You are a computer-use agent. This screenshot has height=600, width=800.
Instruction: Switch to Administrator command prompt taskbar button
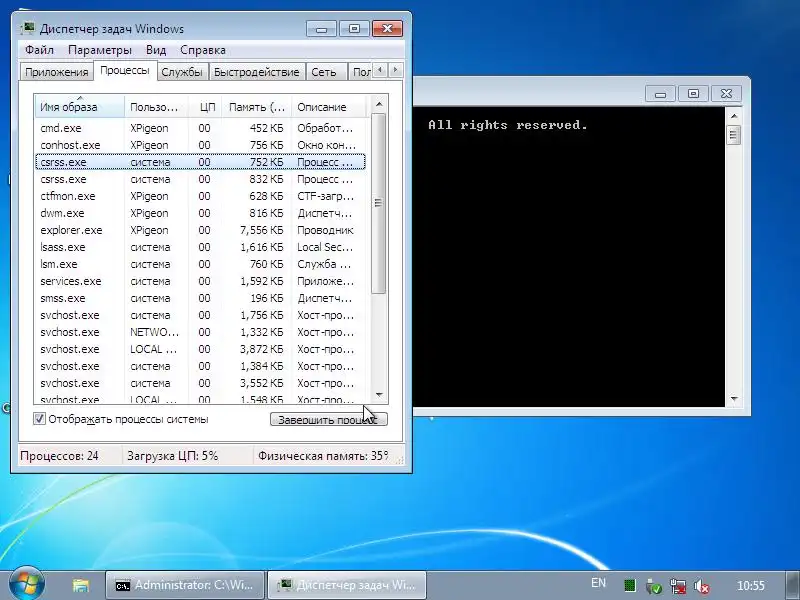(x=184, y=585)
